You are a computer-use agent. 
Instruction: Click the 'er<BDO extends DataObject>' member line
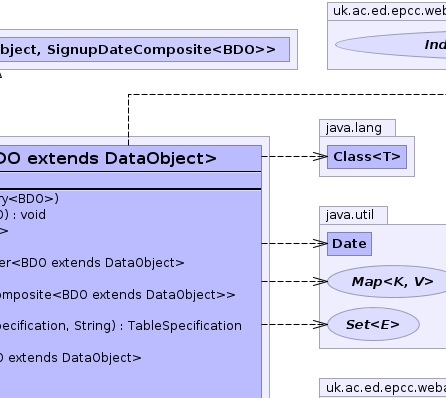coord(92,263)
